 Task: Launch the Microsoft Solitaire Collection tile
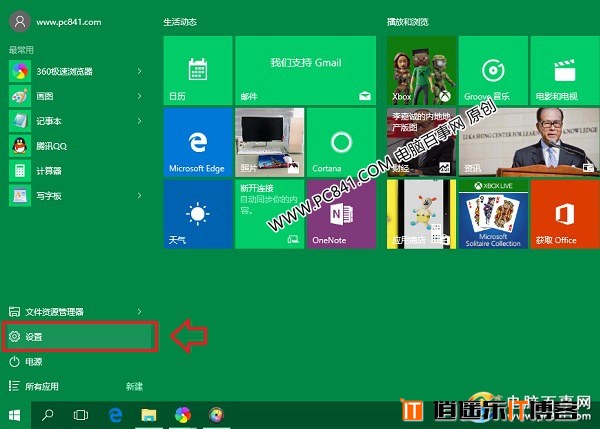click(493, 214)
